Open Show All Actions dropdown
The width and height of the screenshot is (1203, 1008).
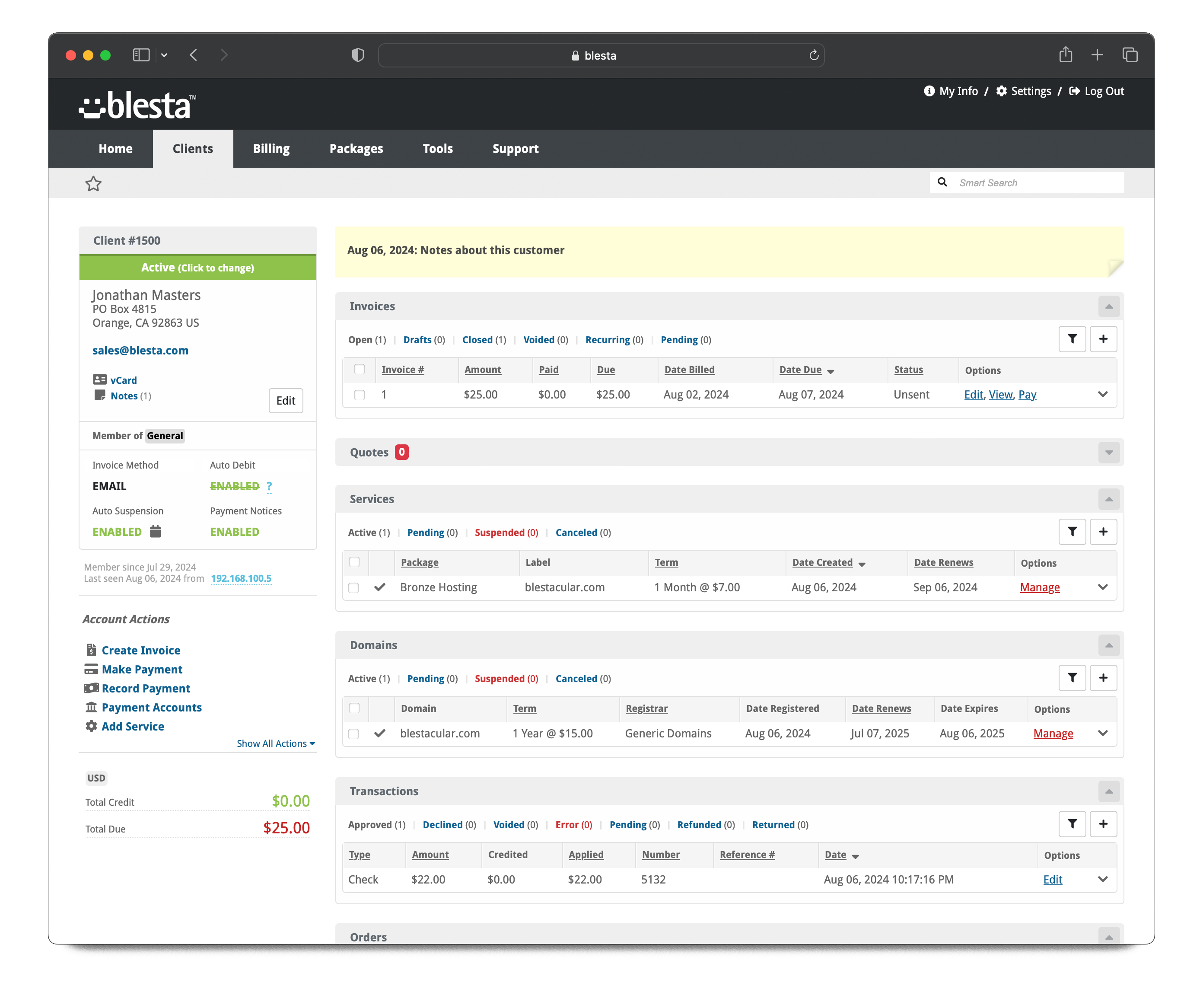tap(276, 743)
